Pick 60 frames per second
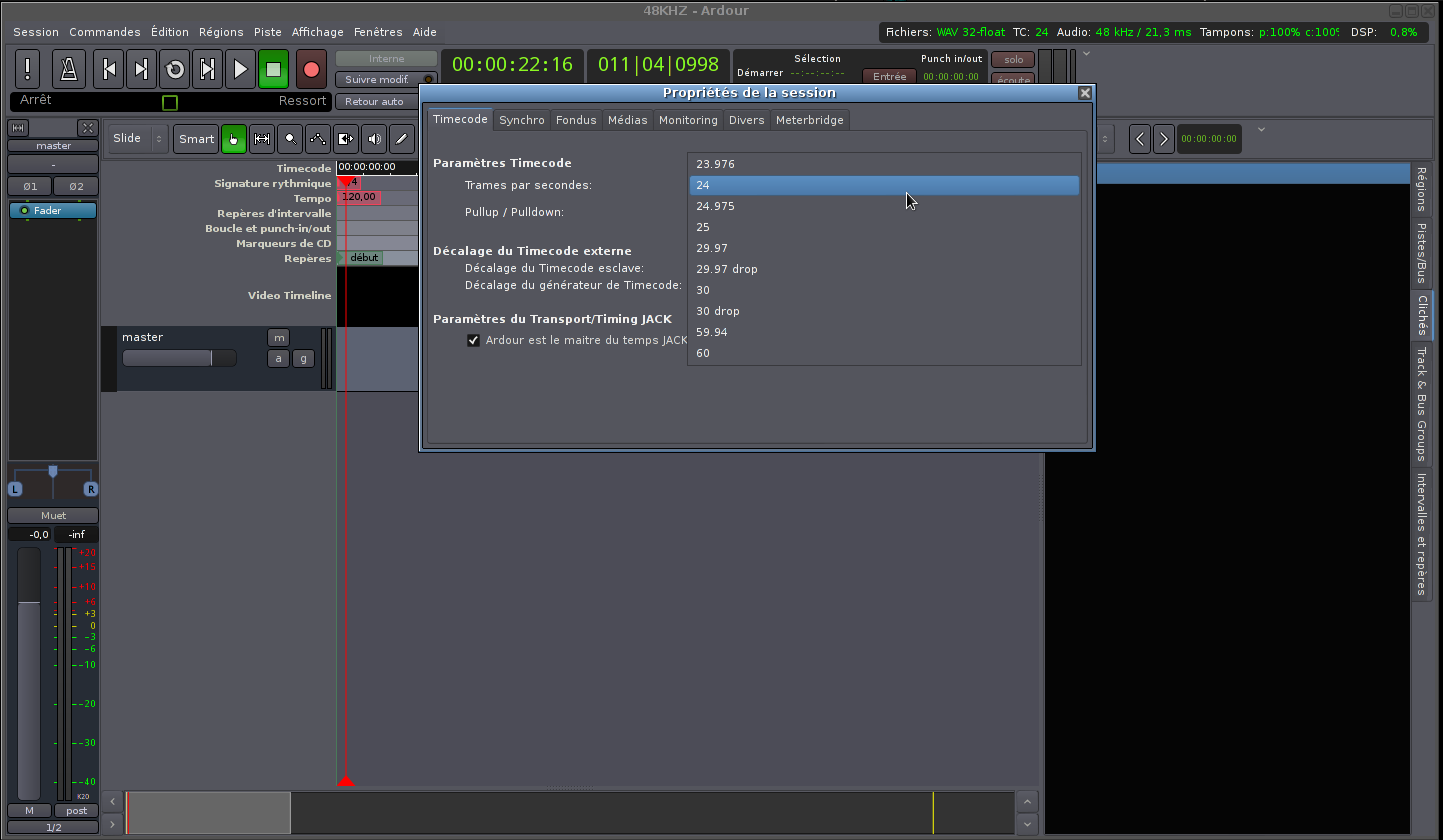Viewport: 1443px width, 840px height. [884, 353]
